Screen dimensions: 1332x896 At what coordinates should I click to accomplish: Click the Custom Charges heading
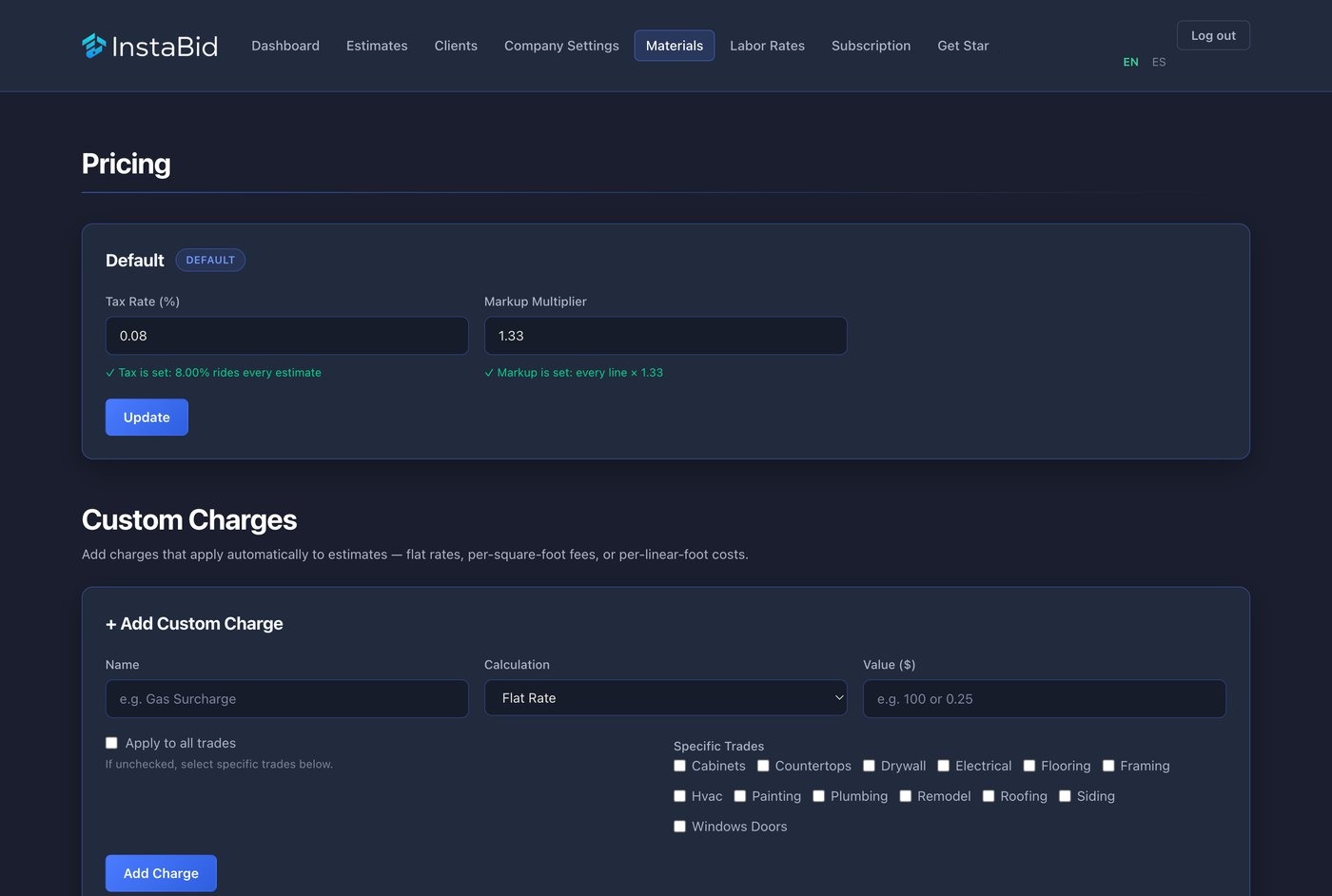189,520
